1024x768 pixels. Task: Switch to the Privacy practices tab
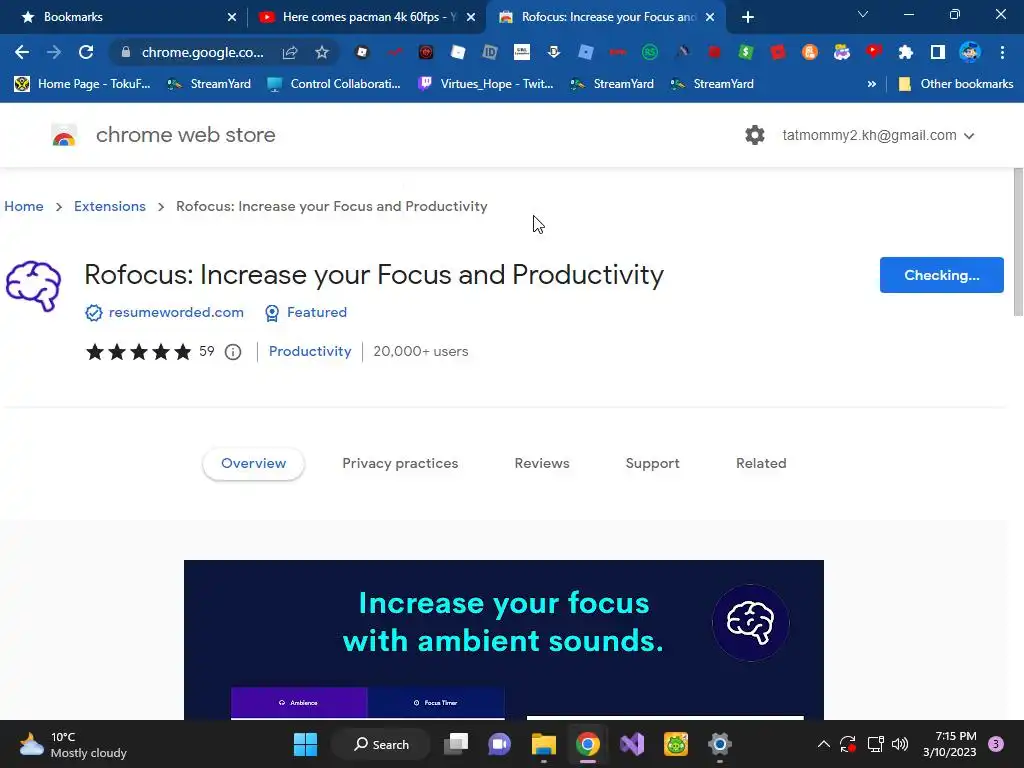click(400, 463)
